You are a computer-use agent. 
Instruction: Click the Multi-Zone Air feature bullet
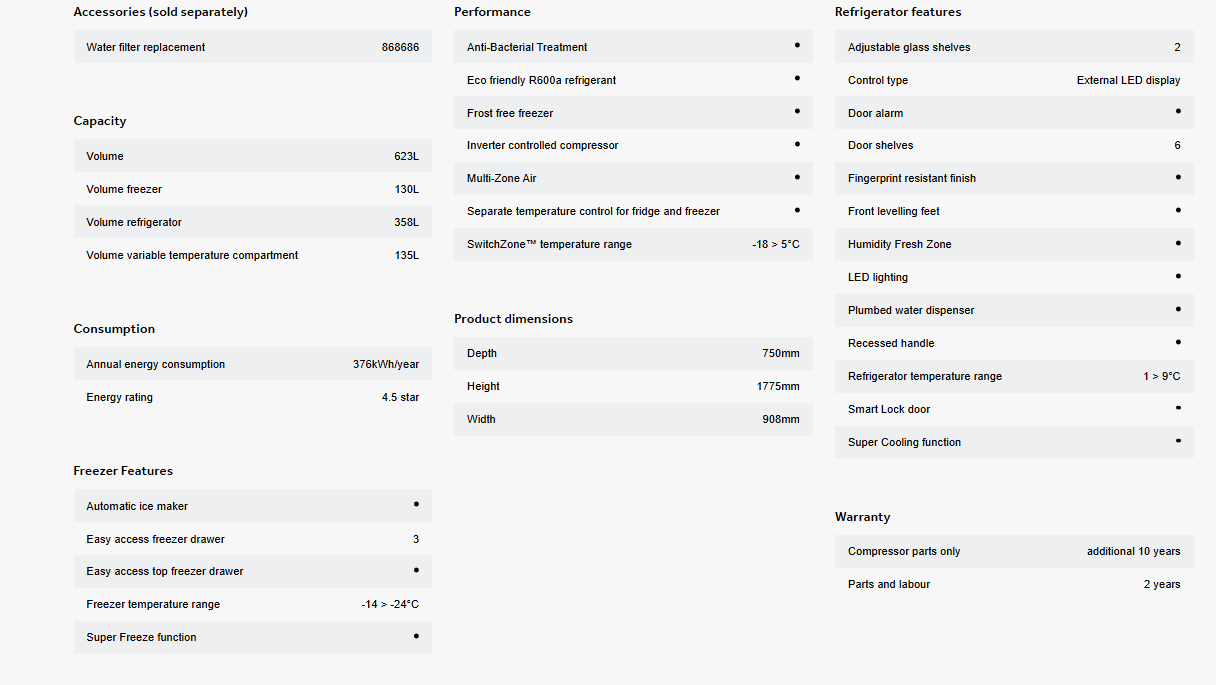(797, 177)
